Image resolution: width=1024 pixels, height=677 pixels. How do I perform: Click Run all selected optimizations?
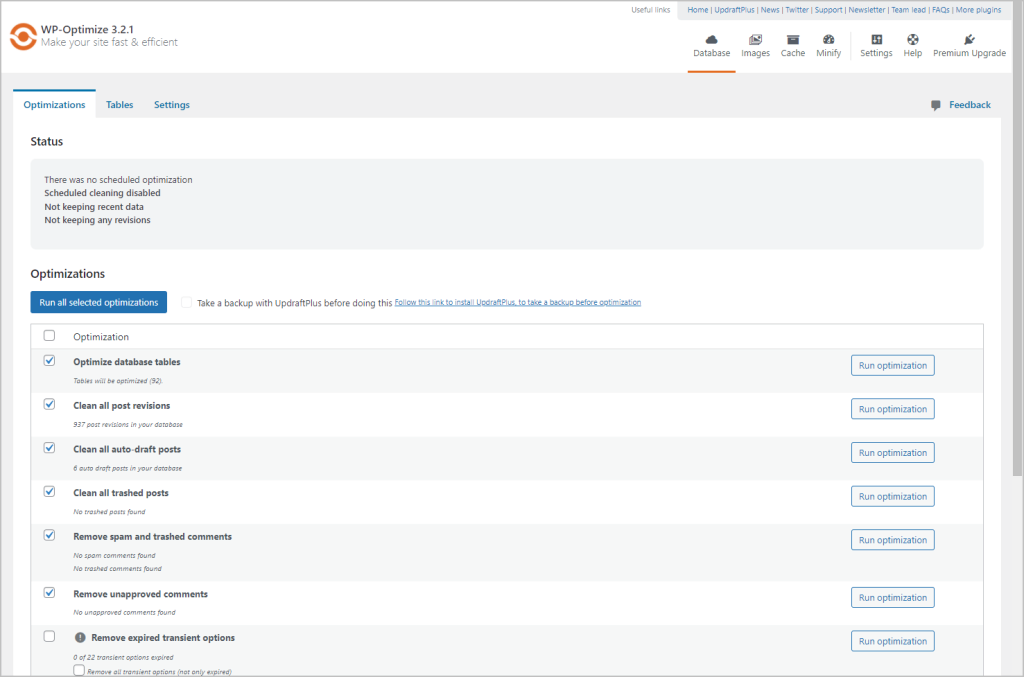pos(98,301)
